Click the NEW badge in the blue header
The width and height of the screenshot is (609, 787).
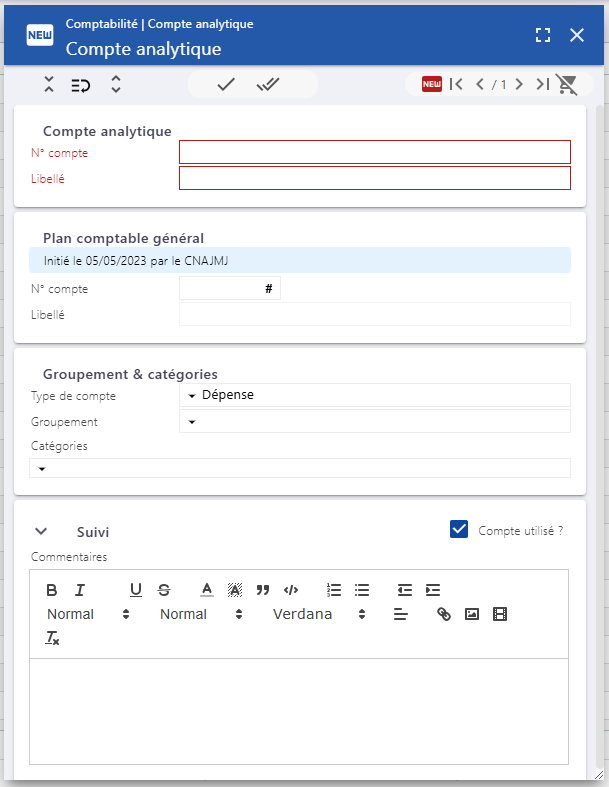[x=40, y=35]
